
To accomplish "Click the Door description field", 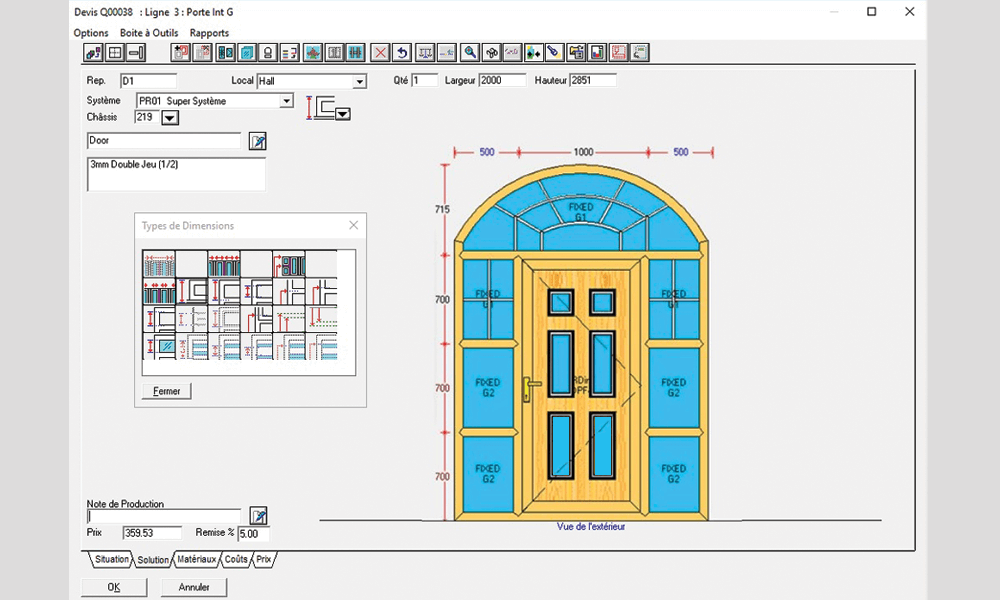I will pyautogui.click(x=164, y=140).
